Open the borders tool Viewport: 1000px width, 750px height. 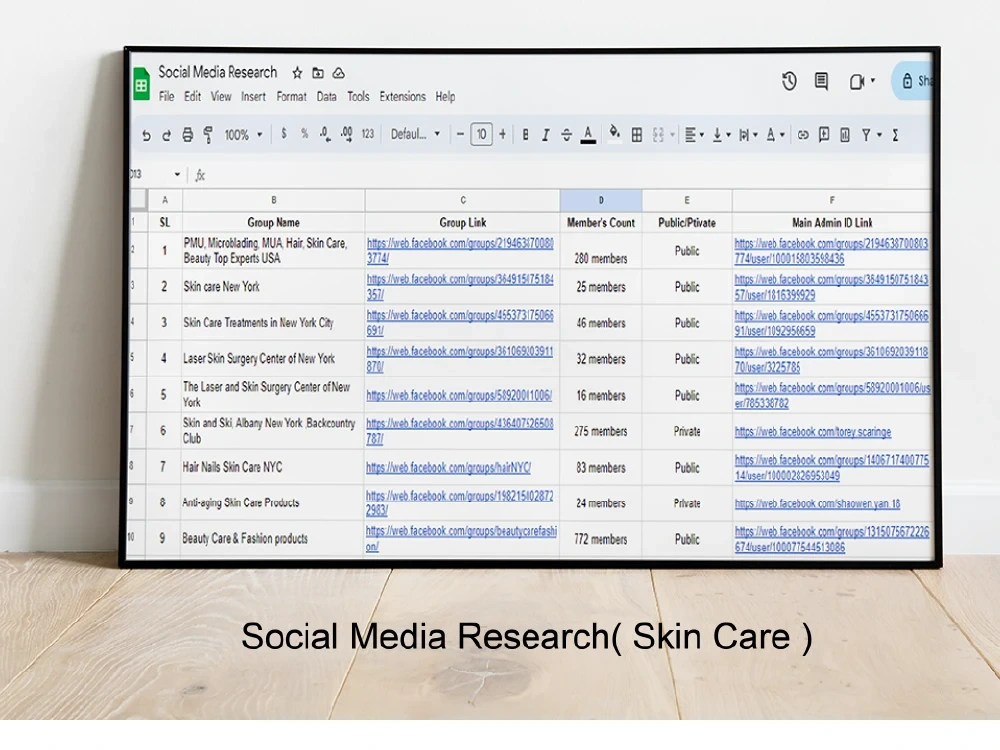(636, 135)
